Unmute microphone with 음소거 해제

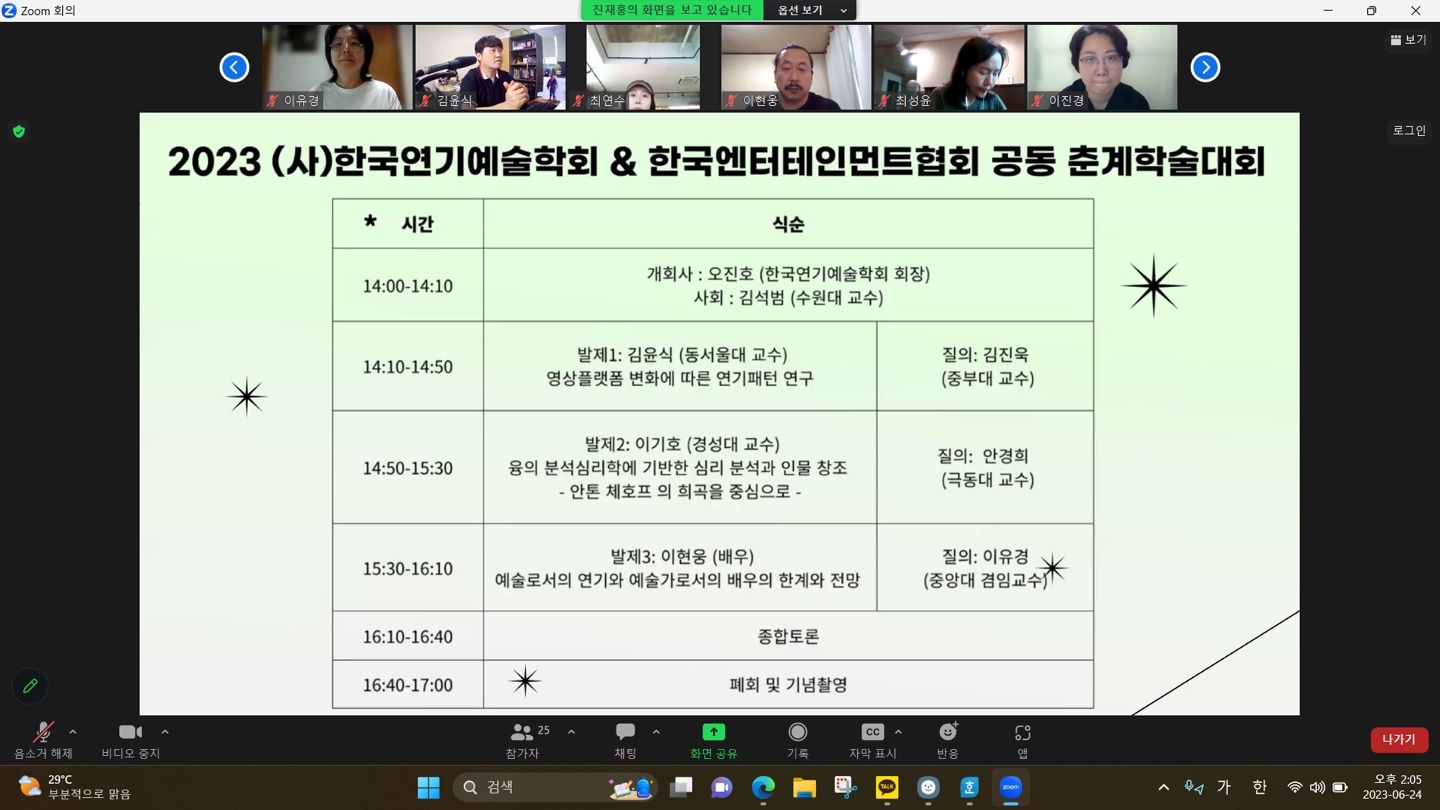pos(43,741)
